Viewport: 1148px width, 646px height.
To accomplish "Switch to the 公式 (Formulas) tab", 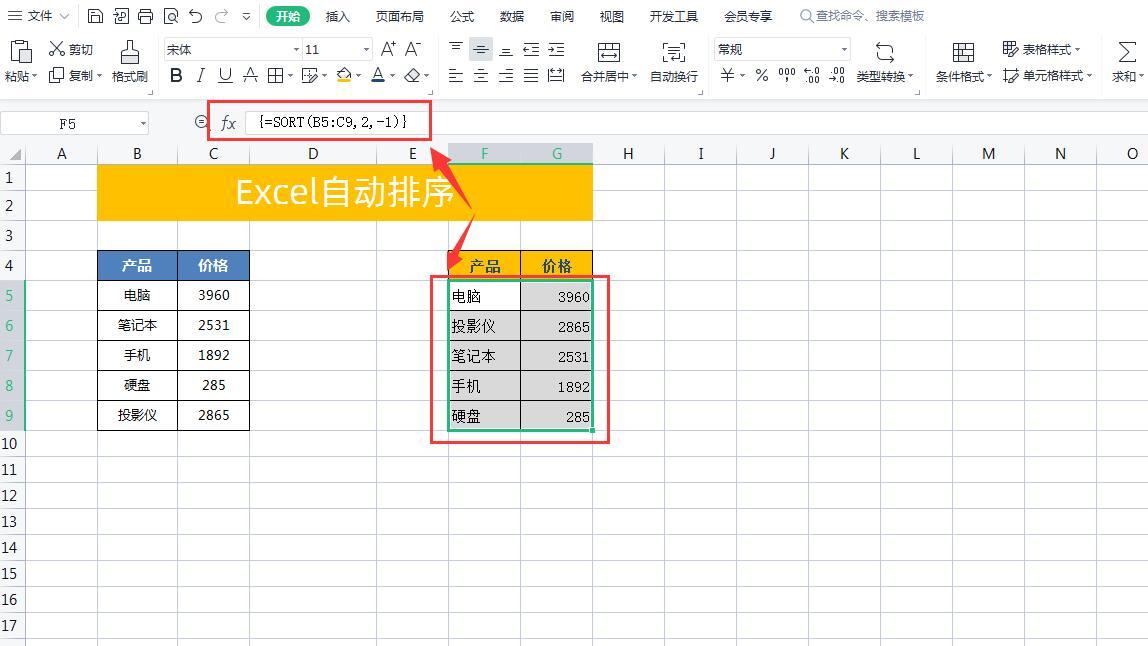I will (463, 15).
